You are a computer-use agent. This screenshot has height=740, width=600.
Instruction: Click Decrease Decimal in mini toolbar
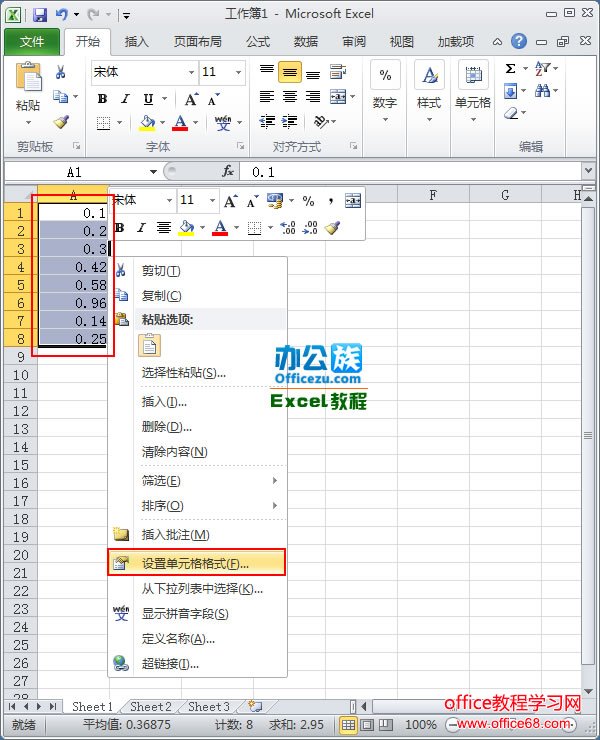pyautogui.click(x=310, y=228)
